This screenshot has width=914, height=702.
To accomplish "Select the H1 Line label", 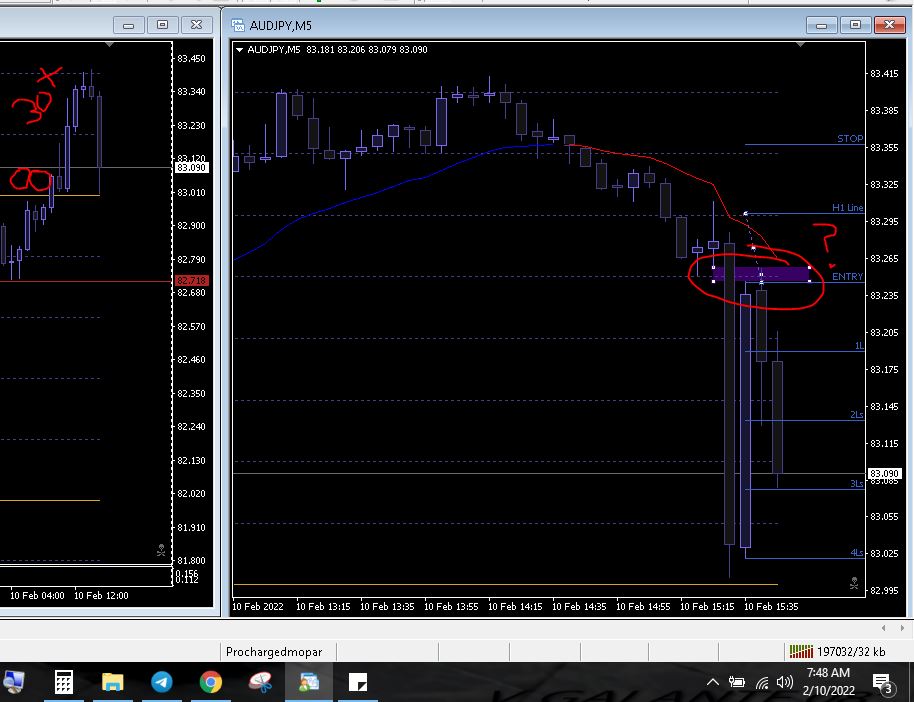I will pos(848,208).
